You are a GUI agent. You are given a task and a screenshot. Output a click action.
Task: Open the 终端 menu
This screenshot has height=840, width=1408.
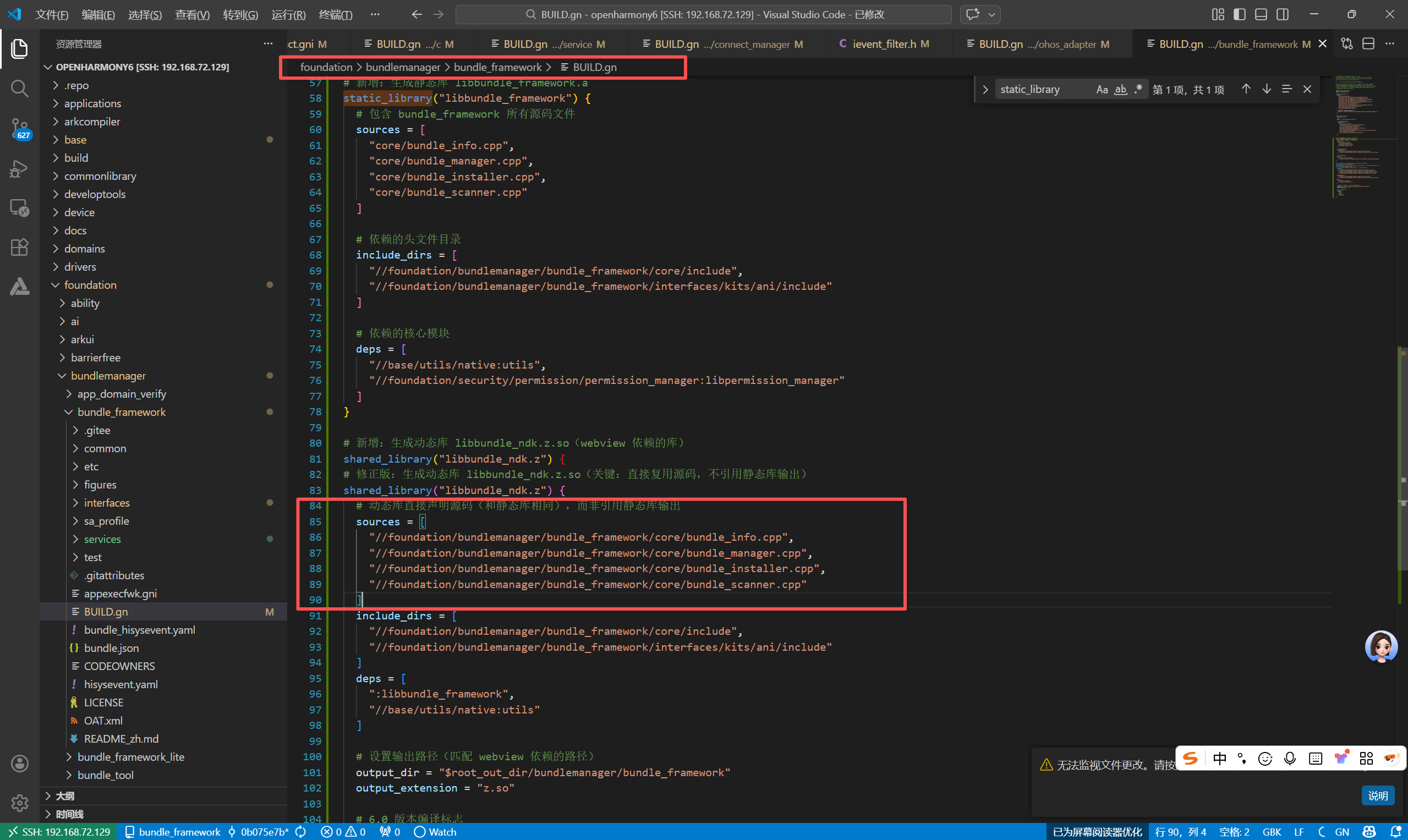point(335,15)
